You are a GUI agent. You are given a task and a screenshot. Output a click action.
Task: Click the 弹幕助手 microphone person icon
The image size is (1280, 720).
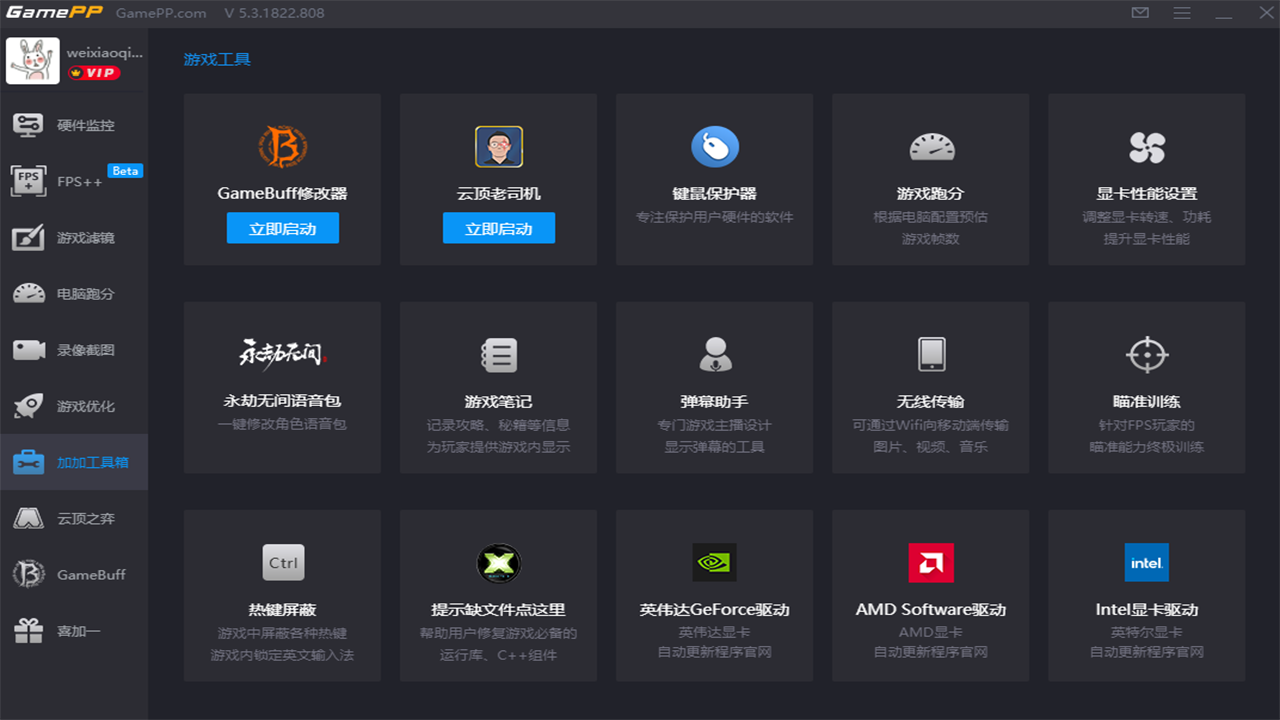pyautogui.click(x=714, y=354)
